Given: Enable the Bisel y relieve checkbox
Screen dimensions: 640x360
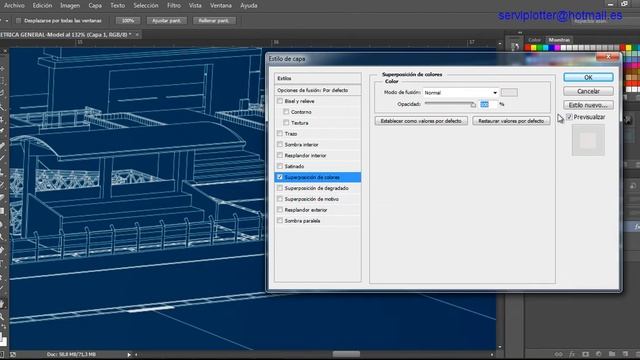Looking at the screenshot, I should [280, 101].
